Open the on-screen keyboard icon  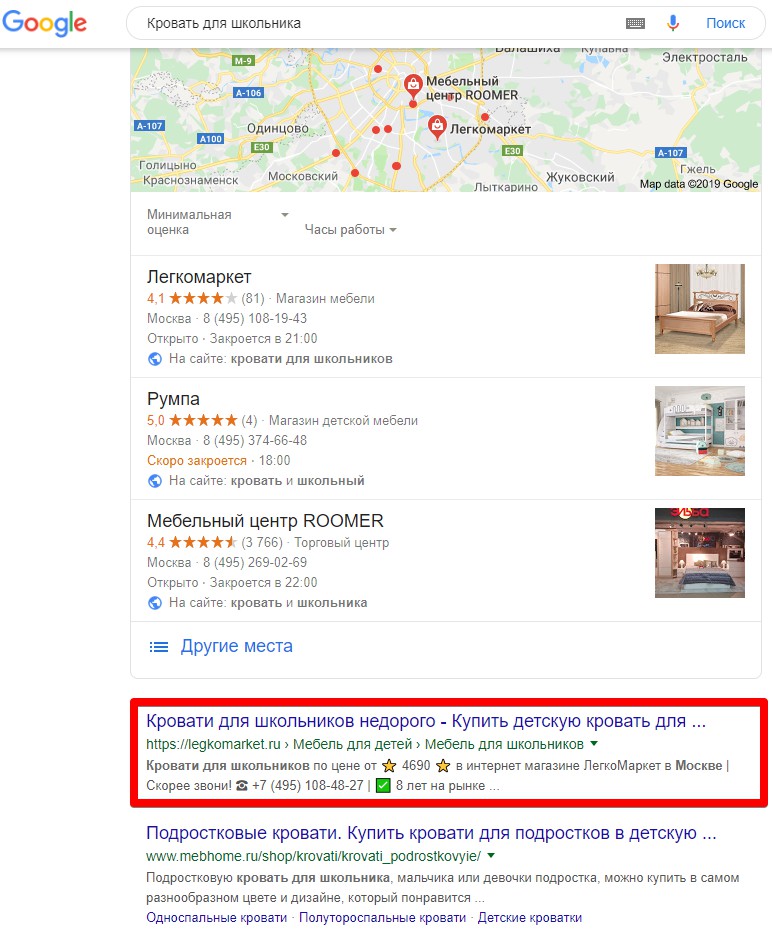tap(635, 23)
